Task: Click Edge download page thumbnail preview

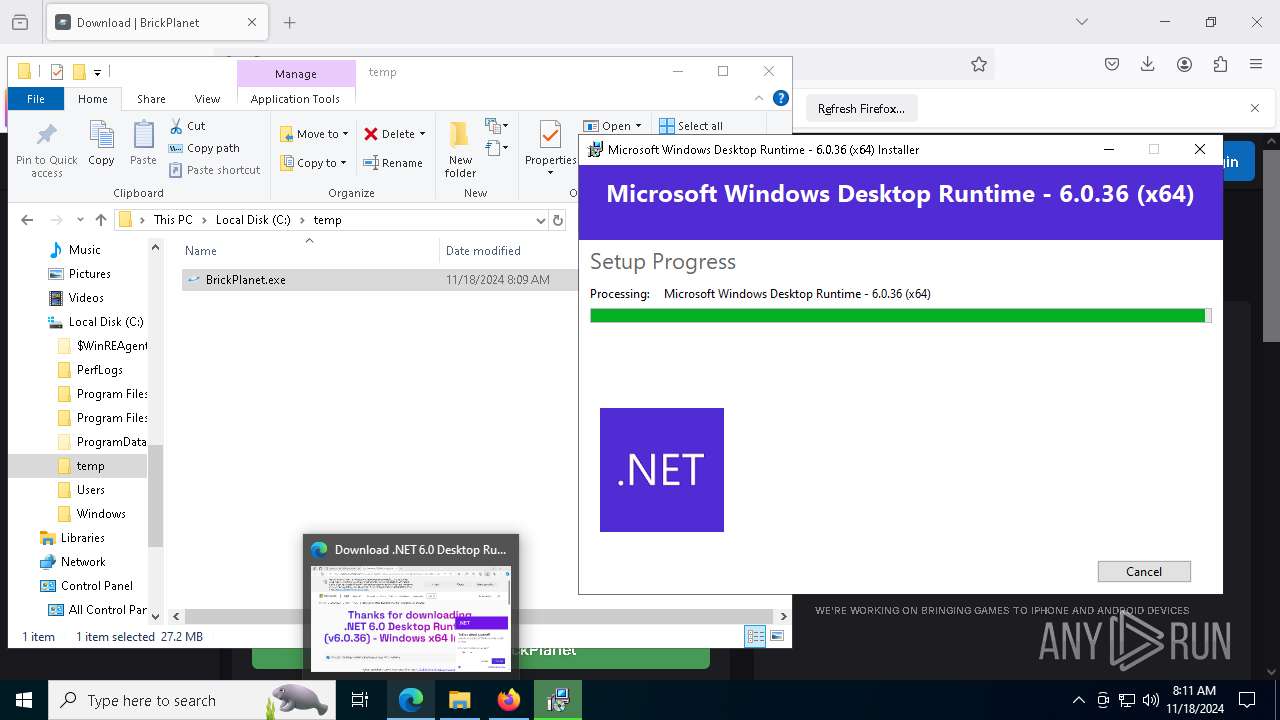Action: pyautogui.click(x=411, y=617)
